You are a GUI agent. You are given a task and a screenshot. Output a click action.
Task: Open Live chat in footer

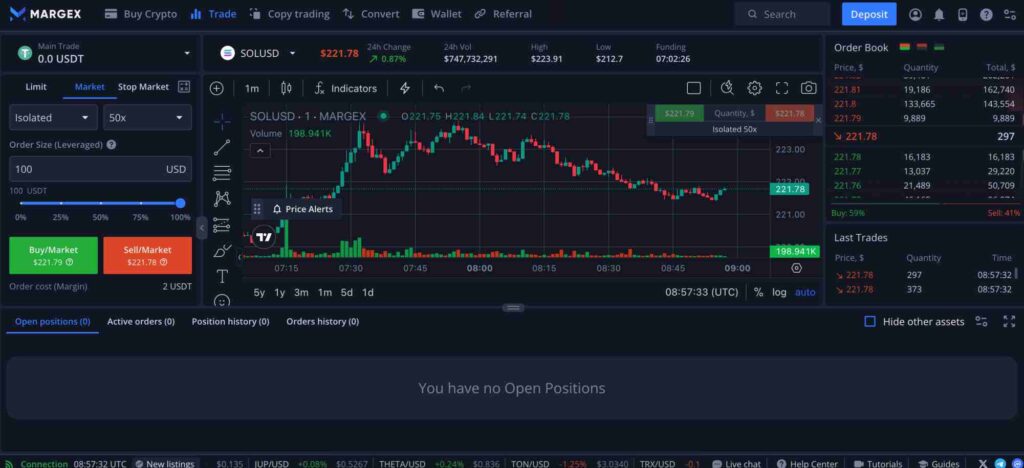(737, 463)
